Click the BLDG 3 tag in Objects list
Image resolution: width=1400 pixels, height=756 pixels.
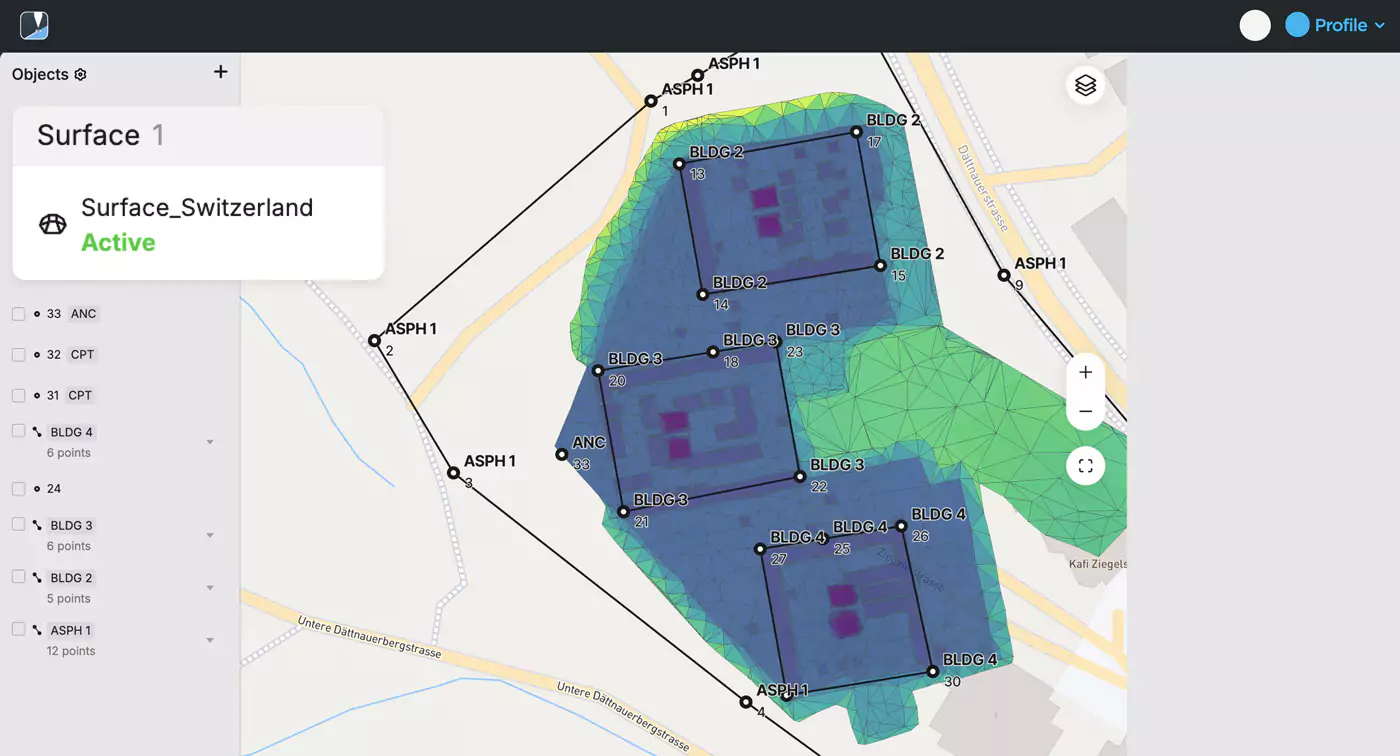72,526
